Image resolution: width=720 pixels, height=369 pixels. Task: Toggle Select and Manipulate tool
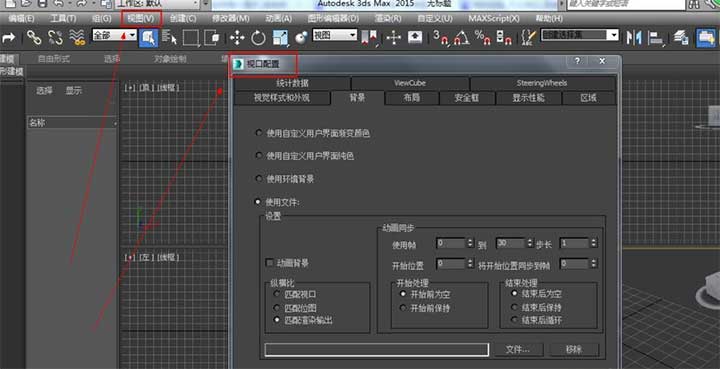coord(394,38)
